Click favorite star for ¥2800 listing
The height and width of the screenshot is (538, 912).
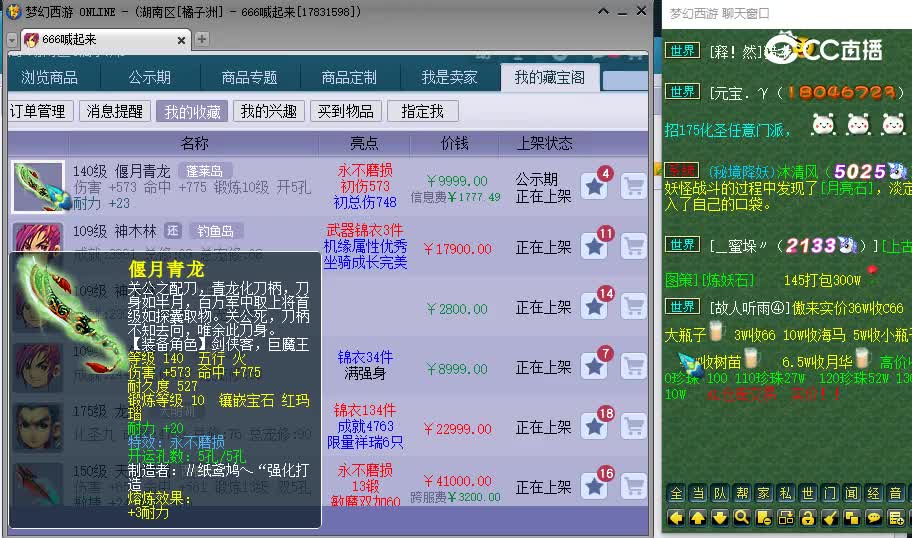(594, 307)
